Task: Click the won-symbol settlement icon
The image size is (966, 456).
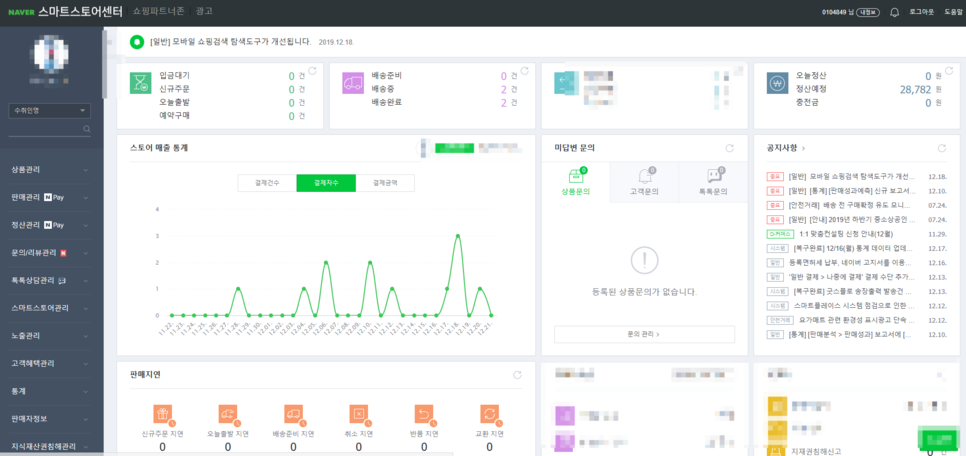Action: pos(777,83)
